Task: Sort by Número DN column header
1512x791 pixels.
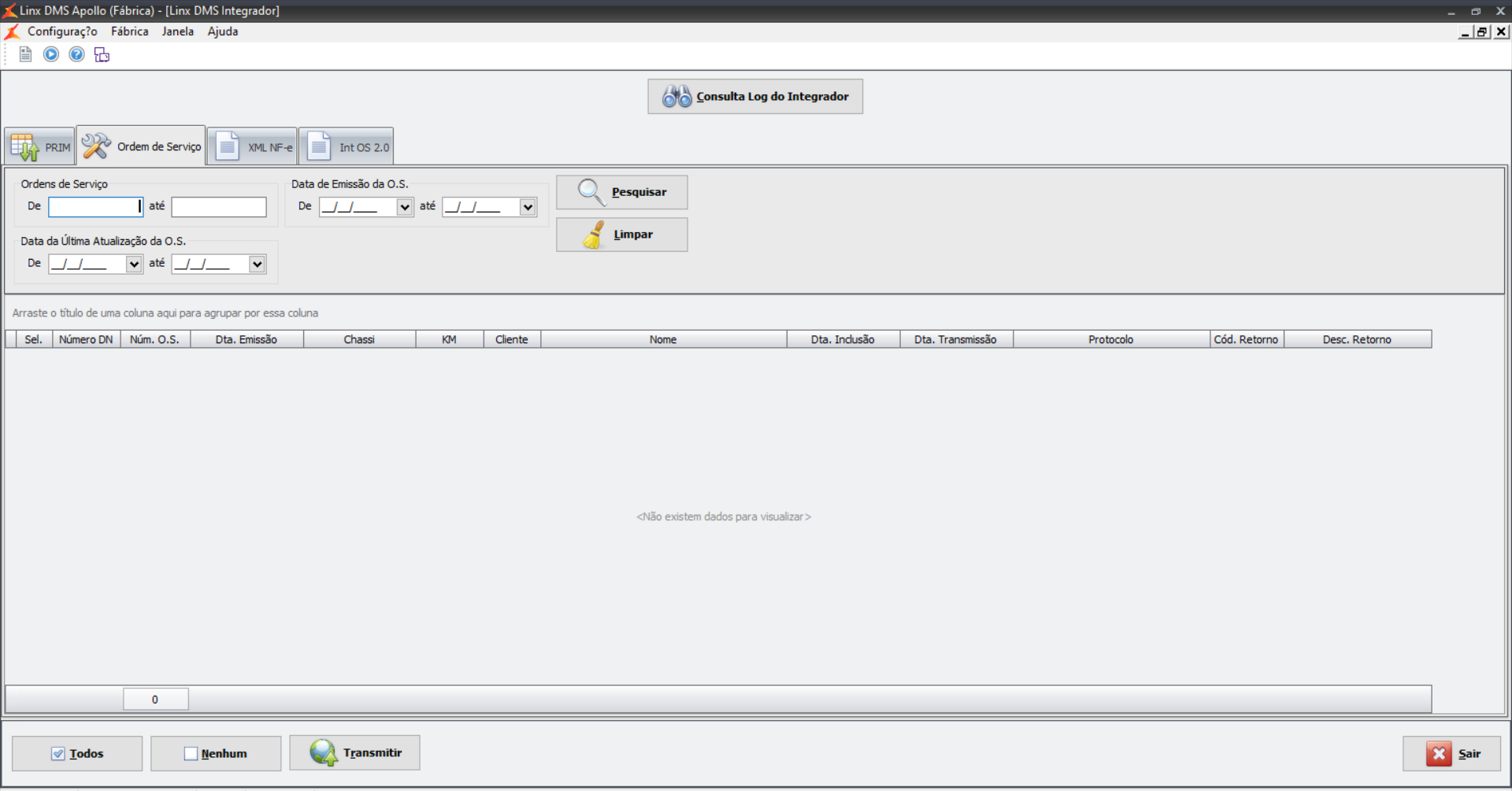Action: pos(86,339)
